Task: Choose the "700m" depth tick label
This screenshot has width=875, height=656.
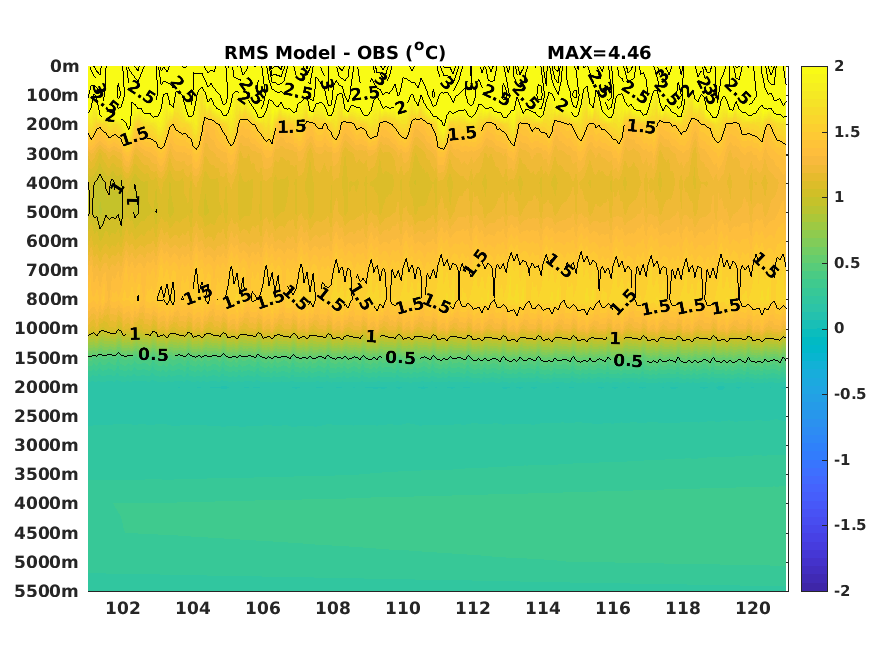Action: (52, 270)
